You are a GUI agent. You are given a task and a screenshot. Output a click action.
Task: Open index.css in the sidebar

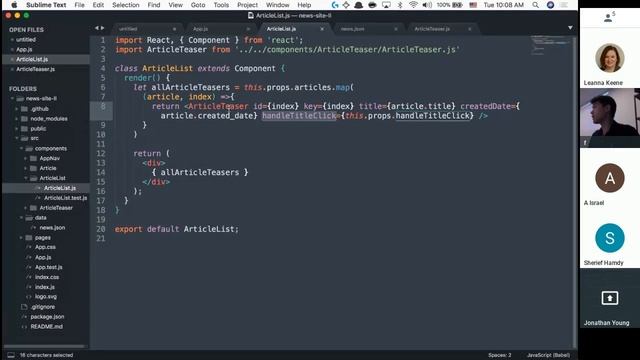click(x=47, y=277)
